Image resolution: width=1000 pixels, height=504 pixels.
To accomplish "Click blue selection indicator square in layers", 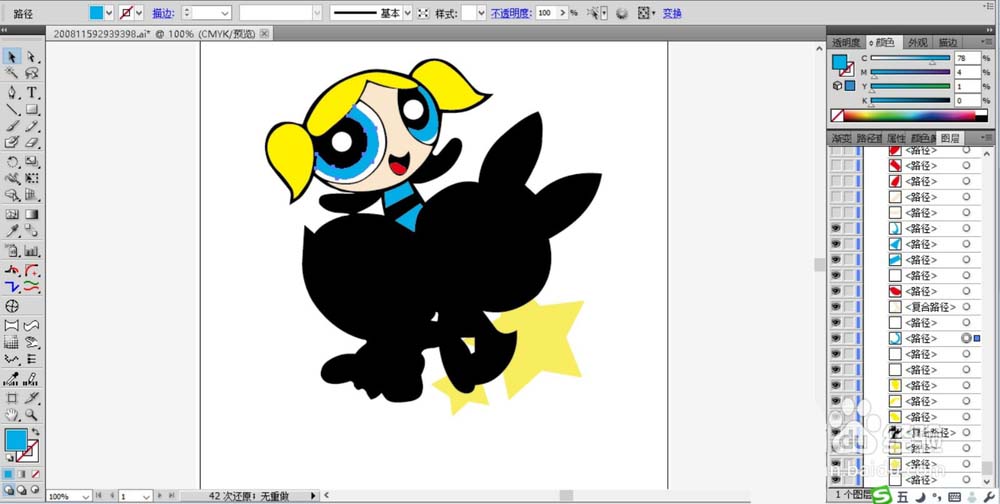I will pos(977,338).
